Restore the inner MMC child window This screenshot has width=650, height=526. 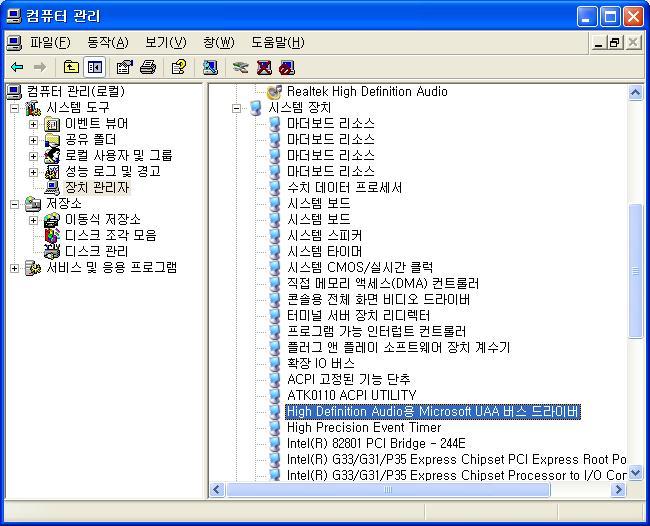(x=615, y=43)
